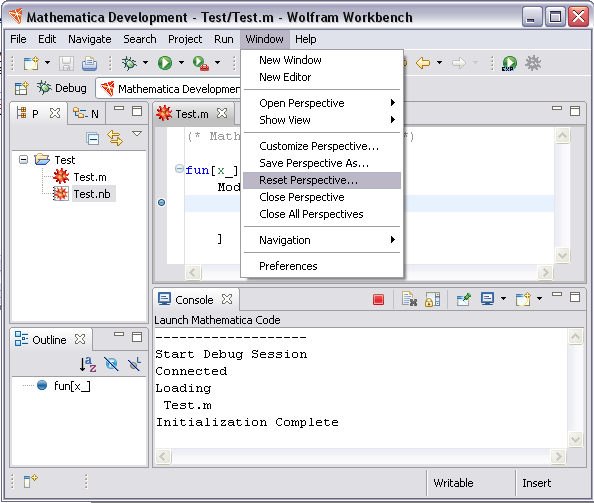Toggle alphabetical Sort in Outline view

tap(88, 364)
